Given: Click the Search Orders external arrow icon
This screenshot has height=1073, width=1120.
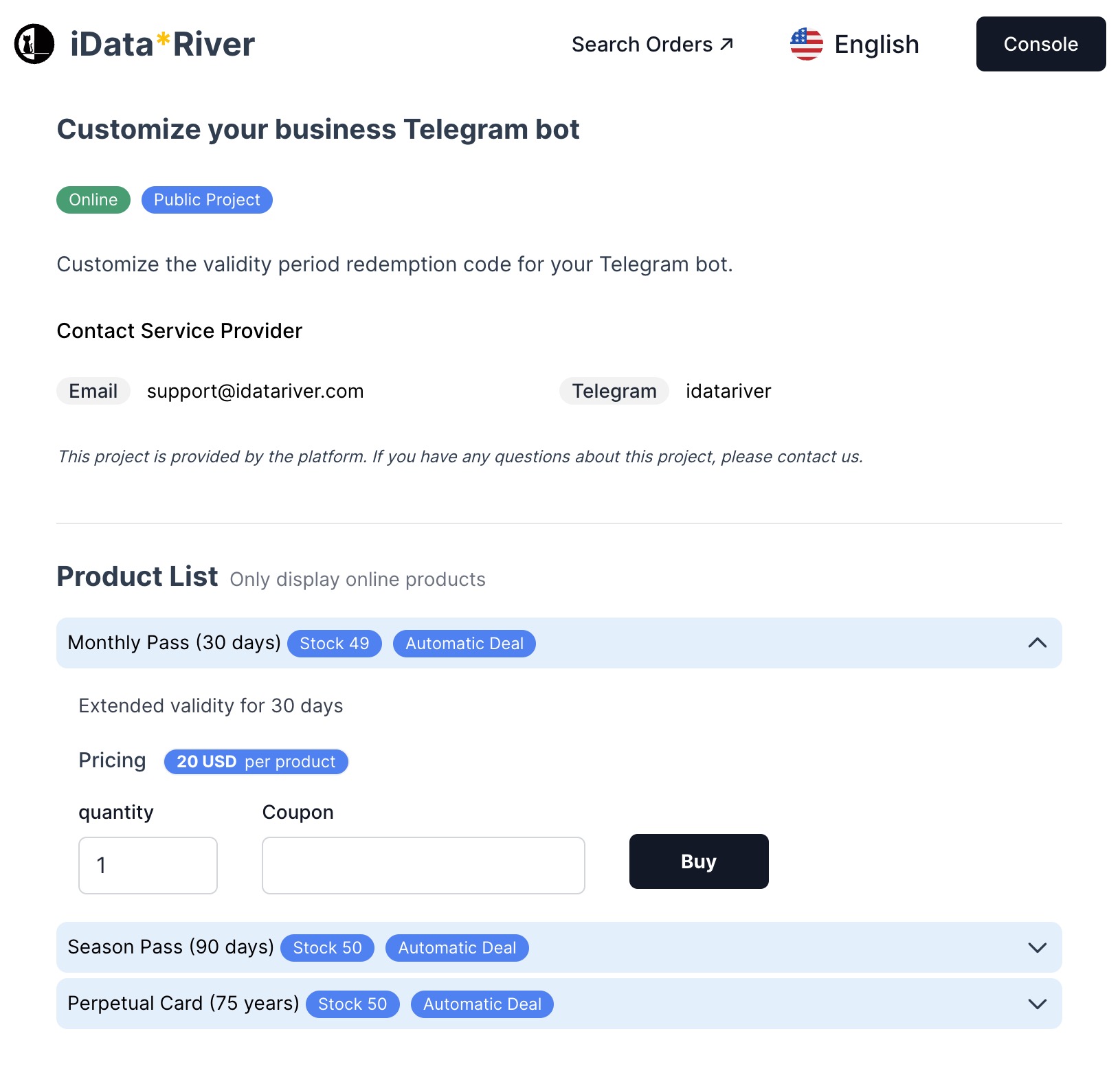Looking at the screenshot, I should click(x=726, y=43).
